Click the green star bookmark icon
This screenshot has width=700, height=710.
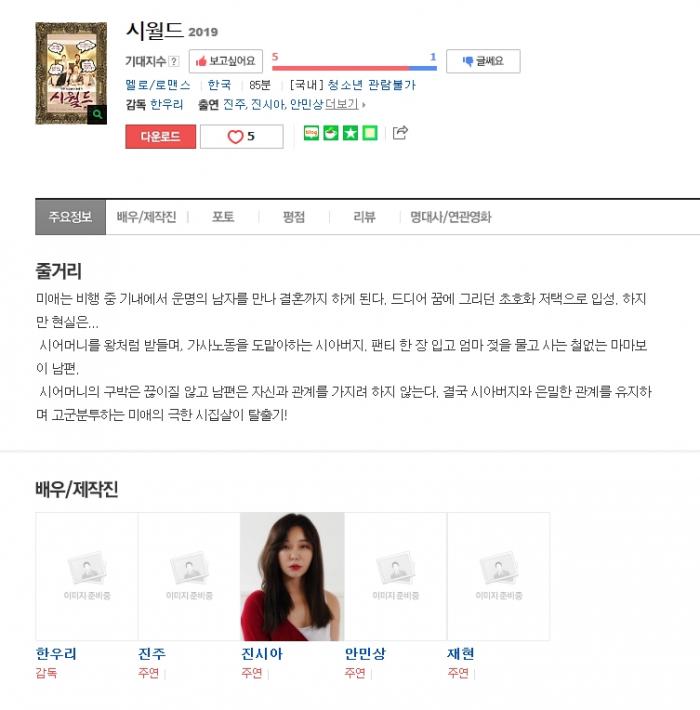350,133
